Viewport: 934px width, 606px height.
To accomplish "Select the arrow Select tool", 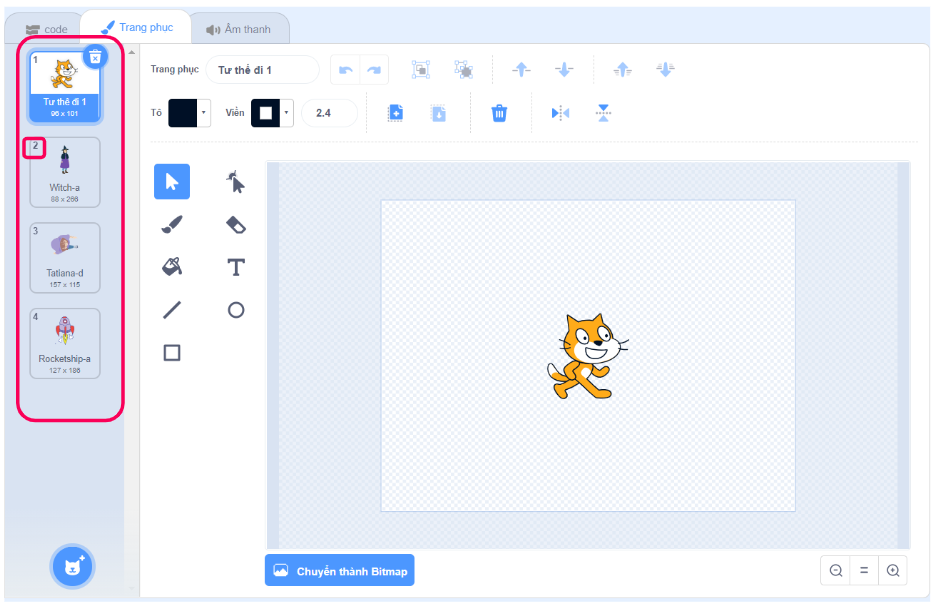I will [x=172, y=181].
